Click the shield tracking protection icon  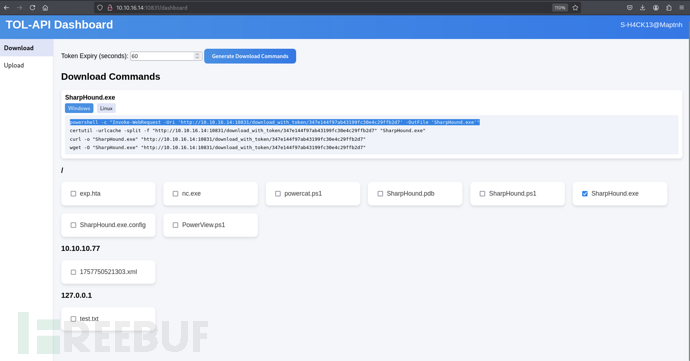100,7
